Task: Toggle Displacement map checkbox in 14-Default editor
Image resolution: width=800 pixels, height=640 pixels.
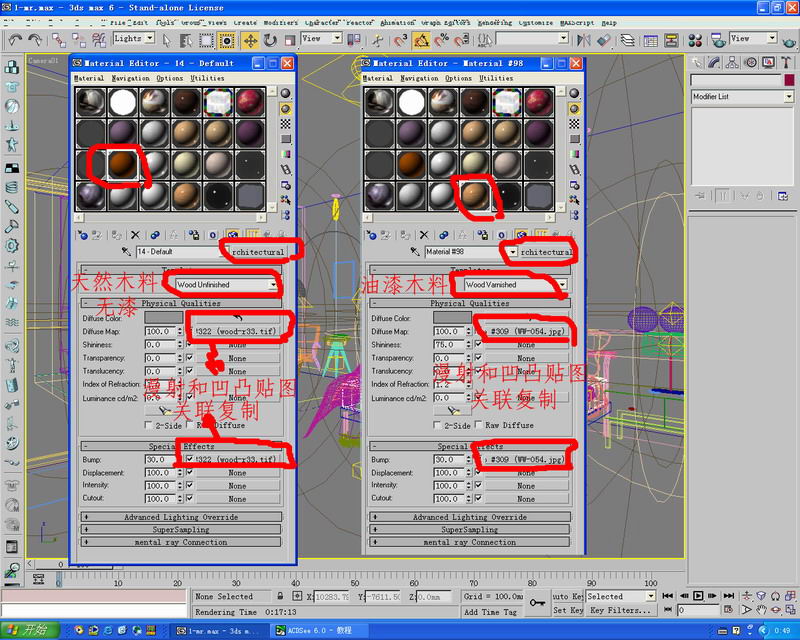Action: tap(190, 473)
